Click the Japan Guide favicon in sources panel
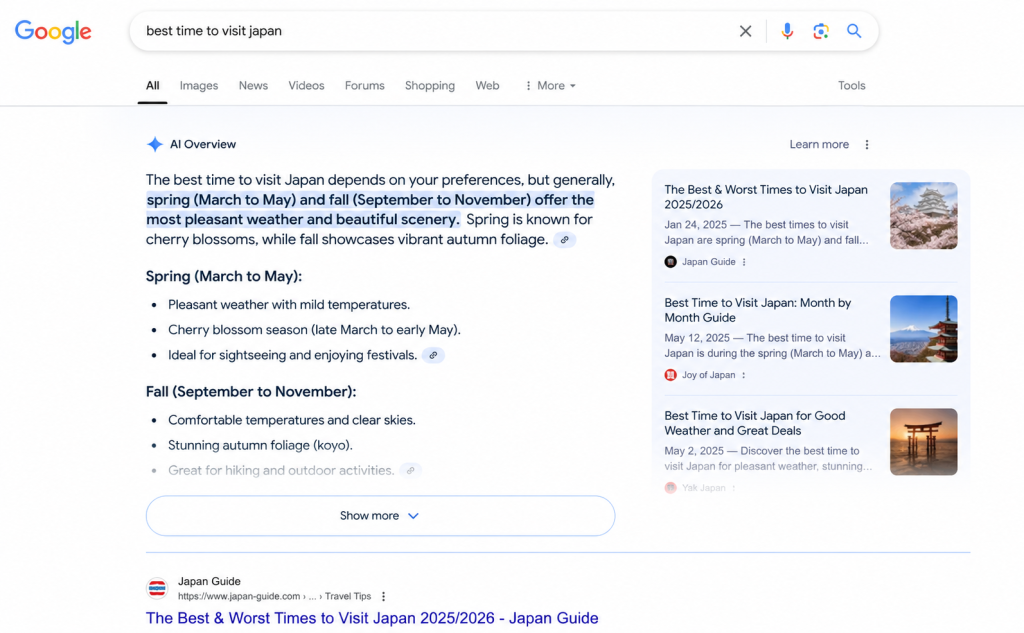Image resolution: width=1024 pixels, height=633 pixels. coord(670,262)
